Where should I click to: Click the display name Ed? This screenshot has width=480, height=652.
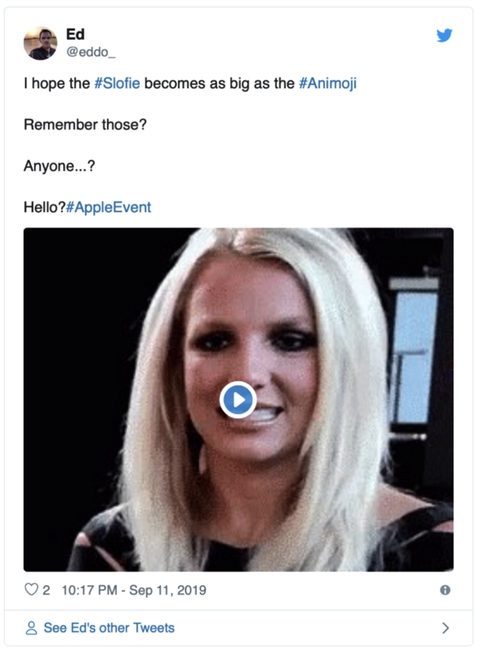(x=75, y=34)
